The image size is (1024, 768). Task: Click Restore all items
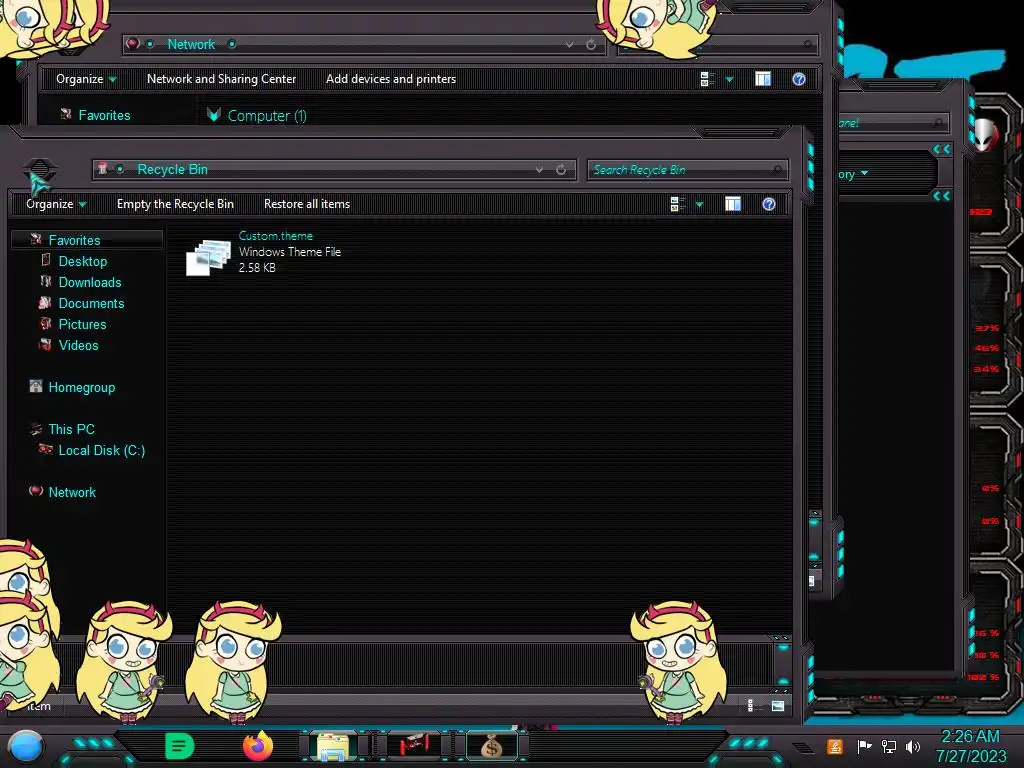pos(307,204)
